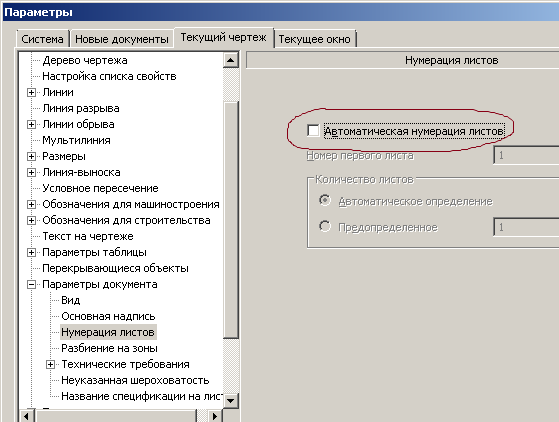Select Автоматическое определение radio button

[325, 200]
